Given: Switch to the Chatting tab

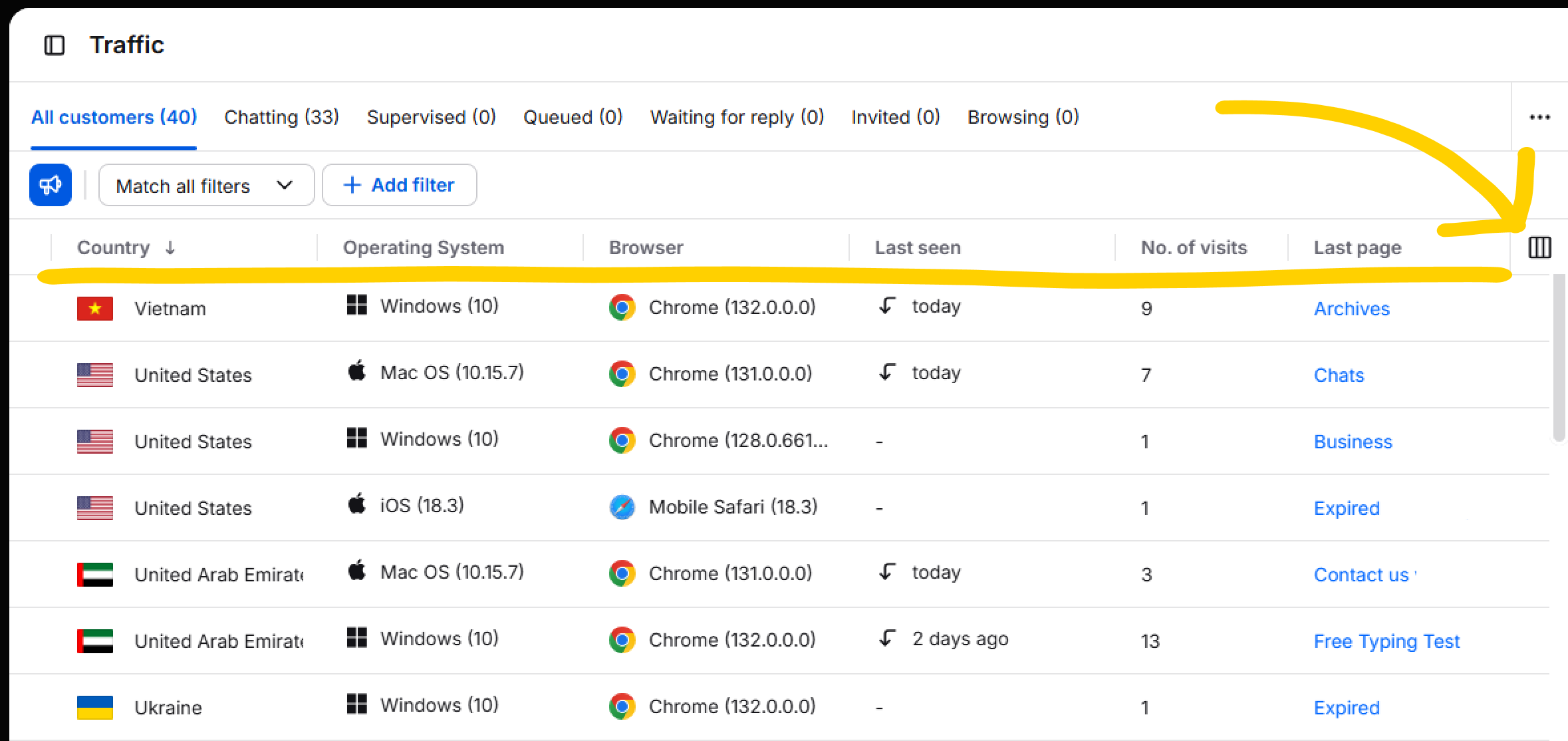Looking at the screenshot, I should click(281, 116).
